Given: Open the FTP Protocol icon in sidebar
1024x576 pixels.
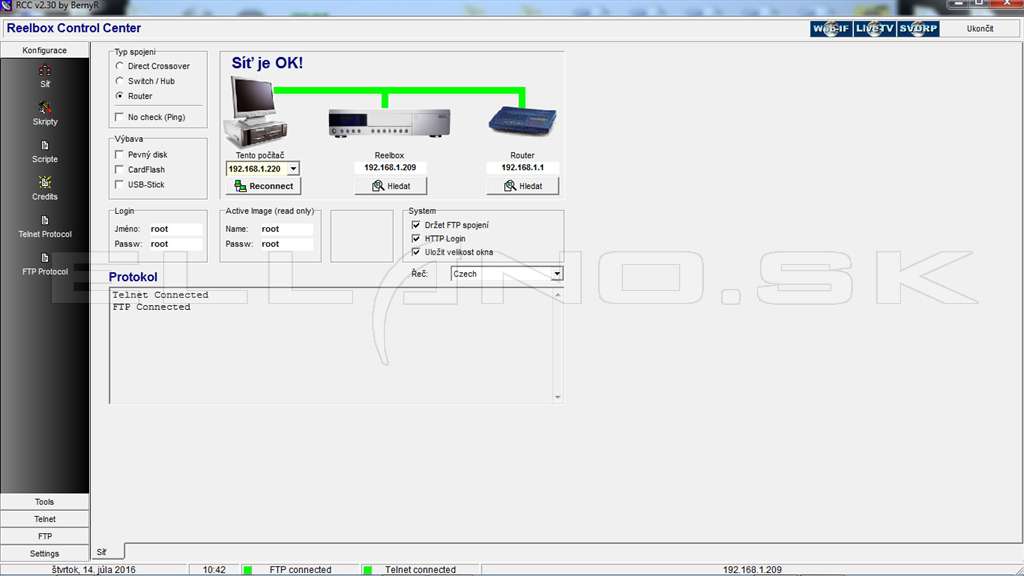Looking at the screenshot, I should [x=44, y=257].
